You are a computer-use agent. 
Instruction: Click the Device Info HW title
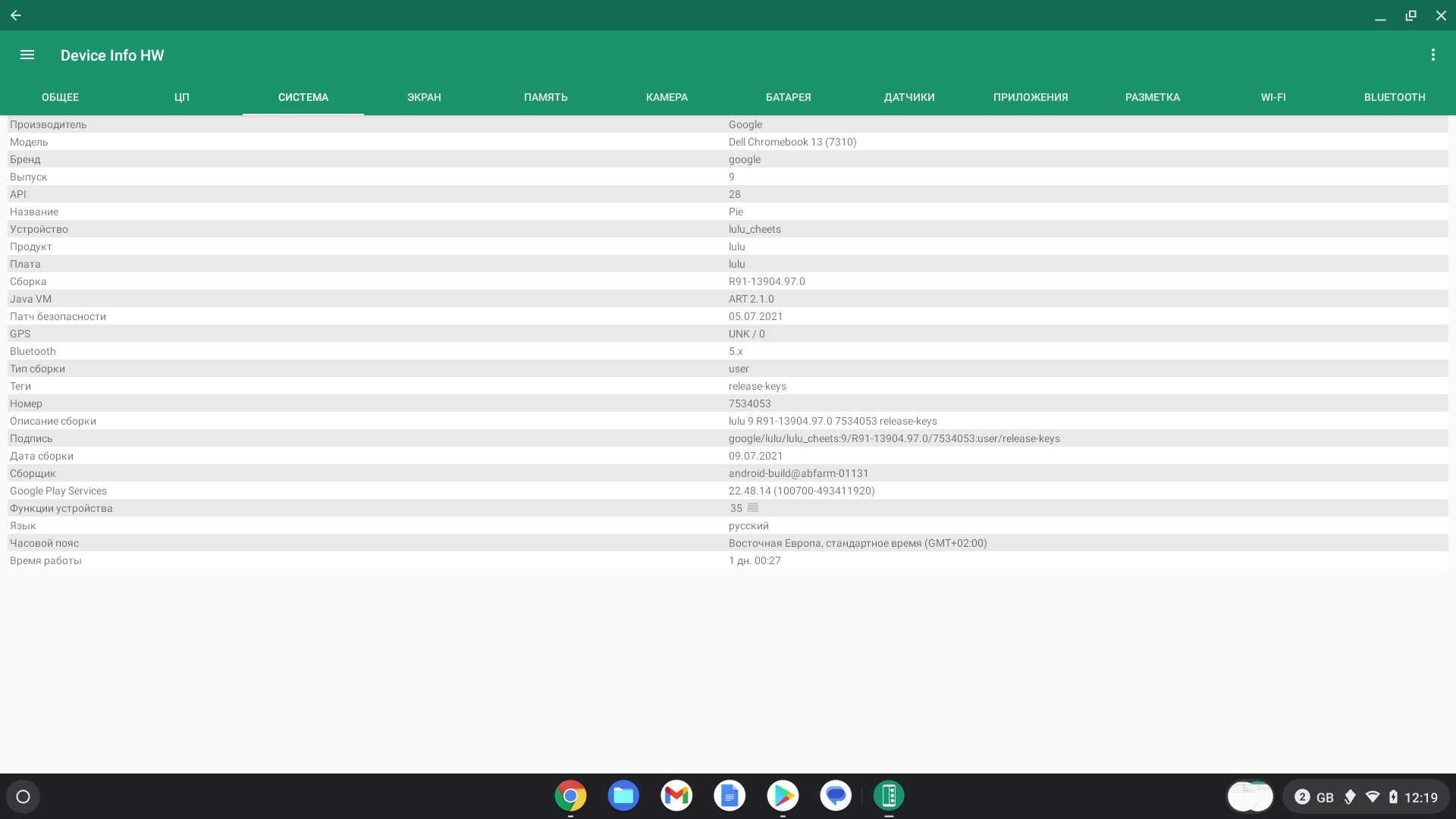[x=112, y=55]
